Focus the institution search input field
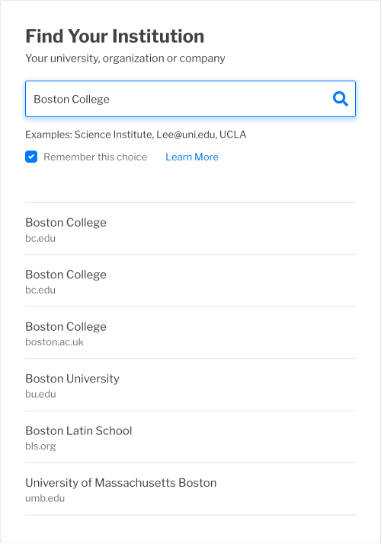382x544 pixels. coord(190,99)
